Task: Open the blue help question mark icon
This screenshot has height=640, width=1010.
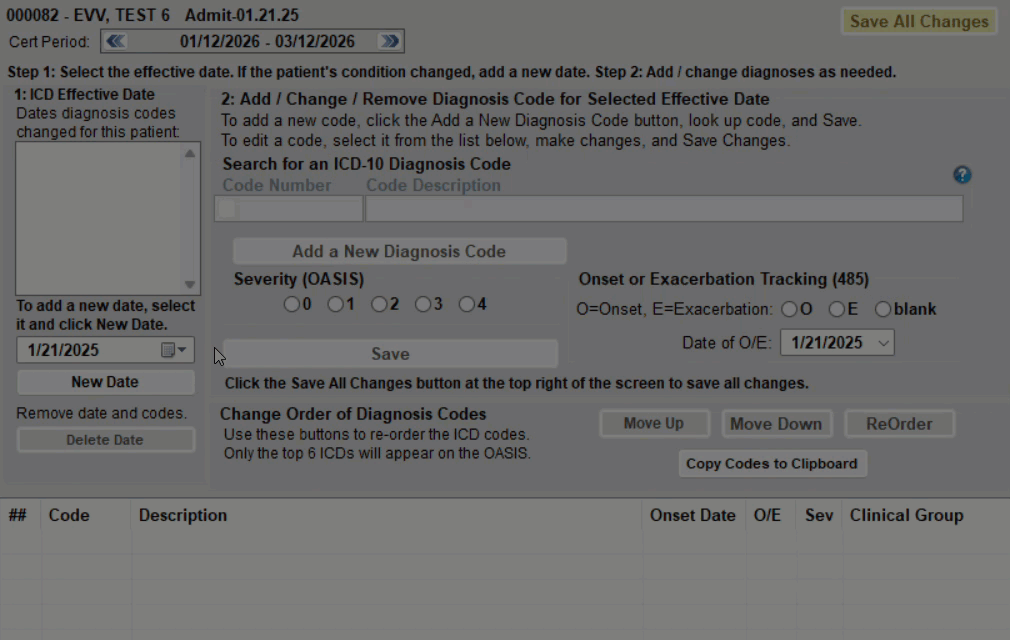Action: [x=962, y=175]
